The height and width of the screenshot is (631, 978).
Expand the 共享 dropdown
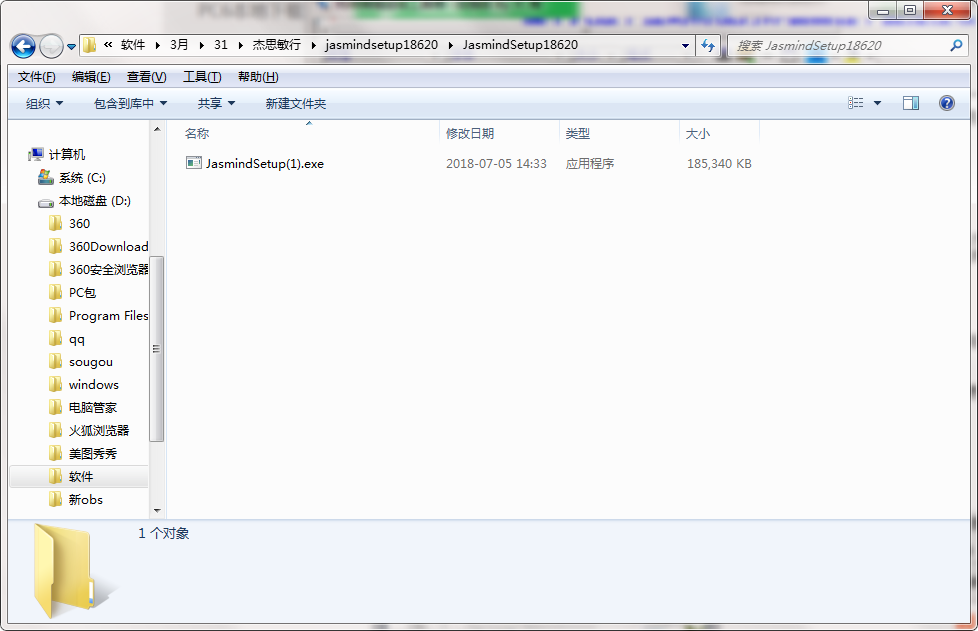[x=216, y=103]
